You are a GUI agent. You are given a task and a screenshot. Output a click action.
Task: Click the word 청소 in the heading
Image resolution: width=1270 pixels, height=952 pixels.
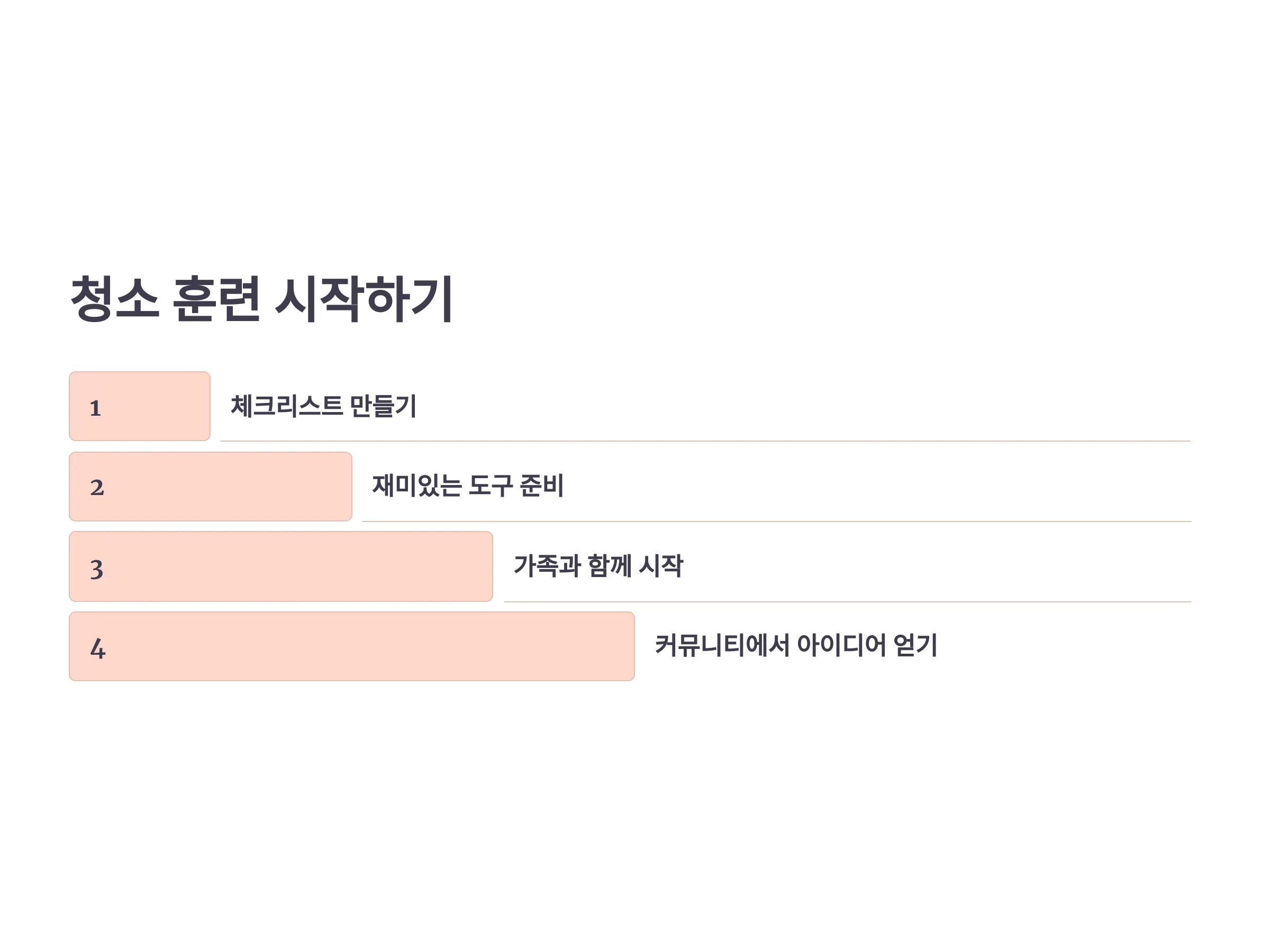(114, 299)
